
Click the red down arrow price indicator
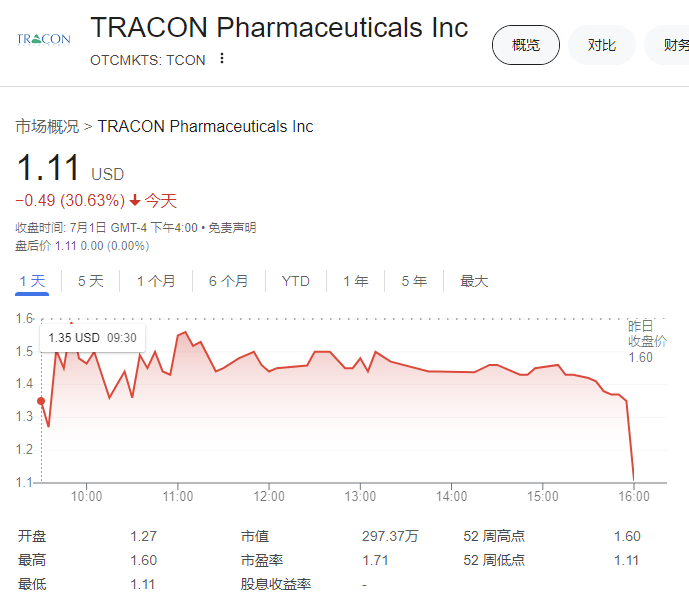135,200
